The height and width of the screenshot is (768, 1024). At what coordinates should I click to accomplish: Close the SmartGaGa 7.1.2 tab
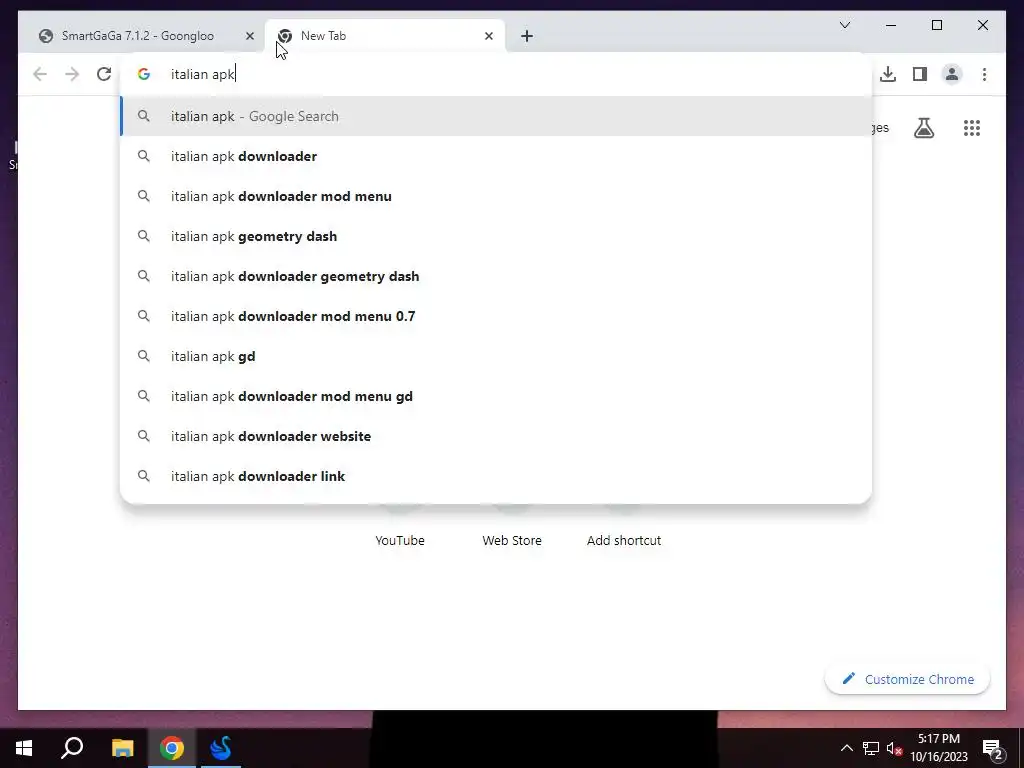tap(249, 36)
